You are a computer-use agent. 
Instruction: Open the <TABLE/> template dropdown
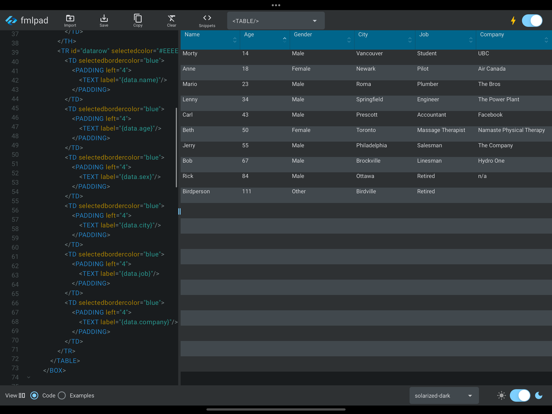(276, 21)
